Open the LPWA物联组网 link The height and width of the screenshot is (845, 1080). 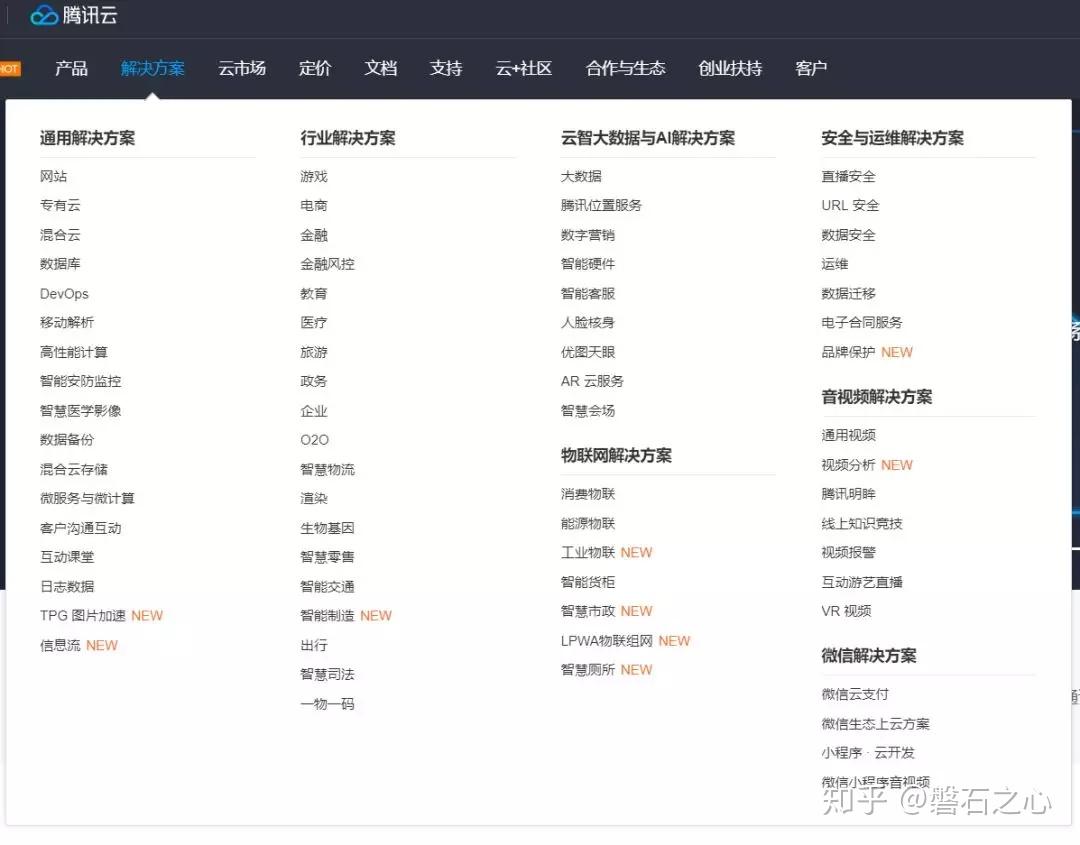[606, 640]
